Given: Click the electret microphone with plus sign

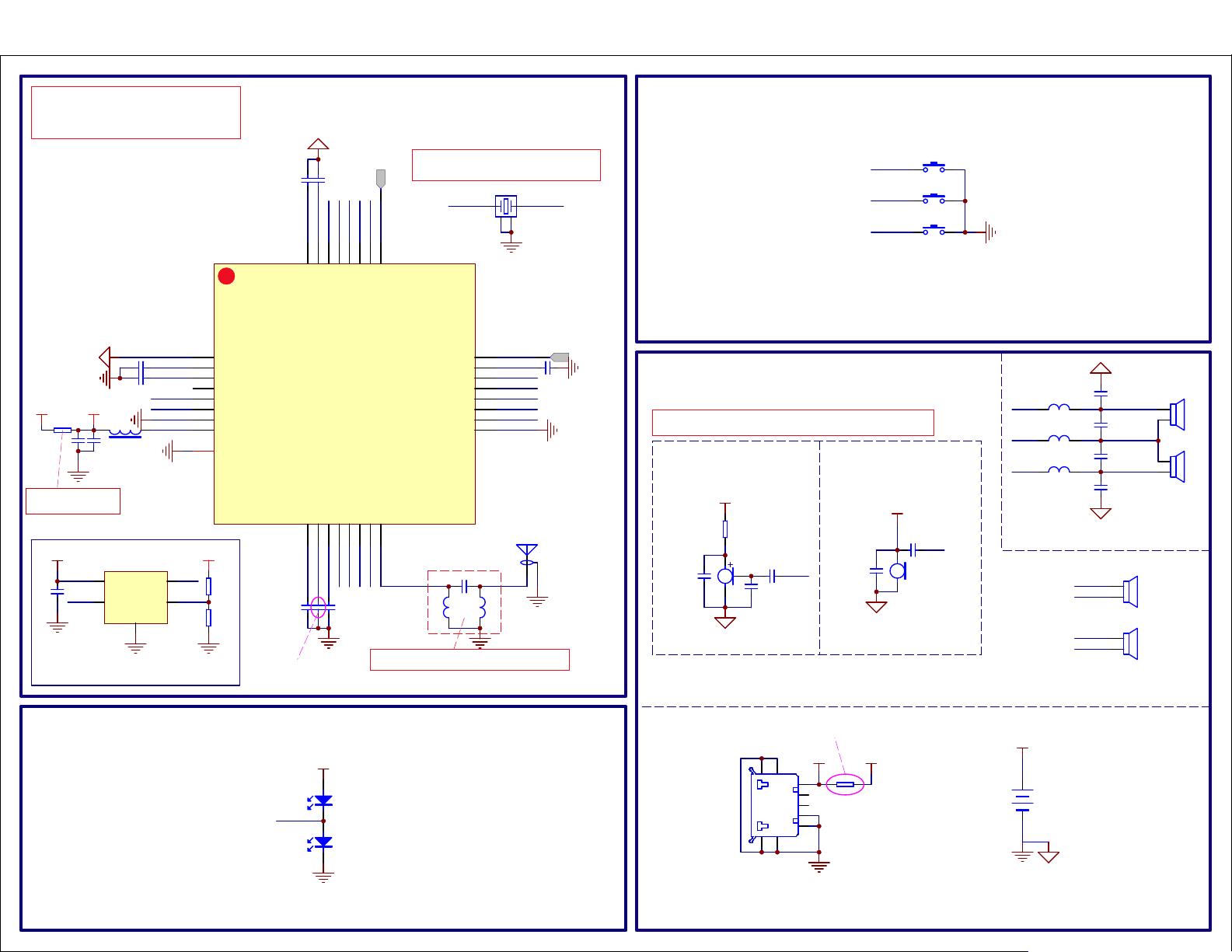Looking at the screenshot, I should pyautogui.click(x=725, y=576).
